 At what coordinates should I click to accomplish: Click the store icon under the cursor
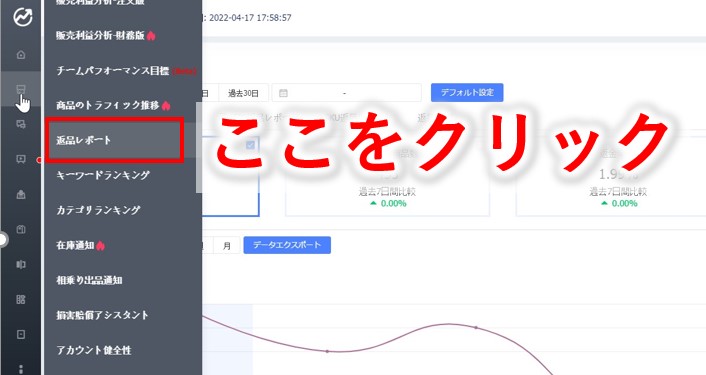point(21,89)
